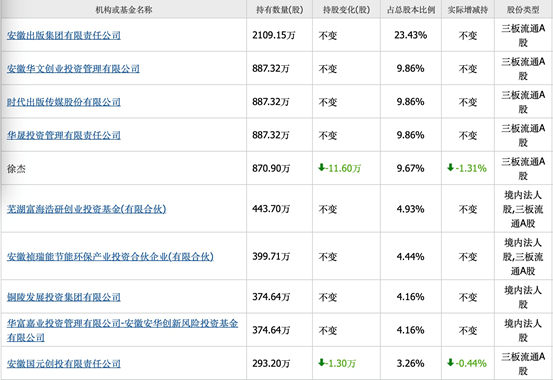Open 安徽出版集团有限责任公司 link
553x380 pixels.
[x=64, y=35]
